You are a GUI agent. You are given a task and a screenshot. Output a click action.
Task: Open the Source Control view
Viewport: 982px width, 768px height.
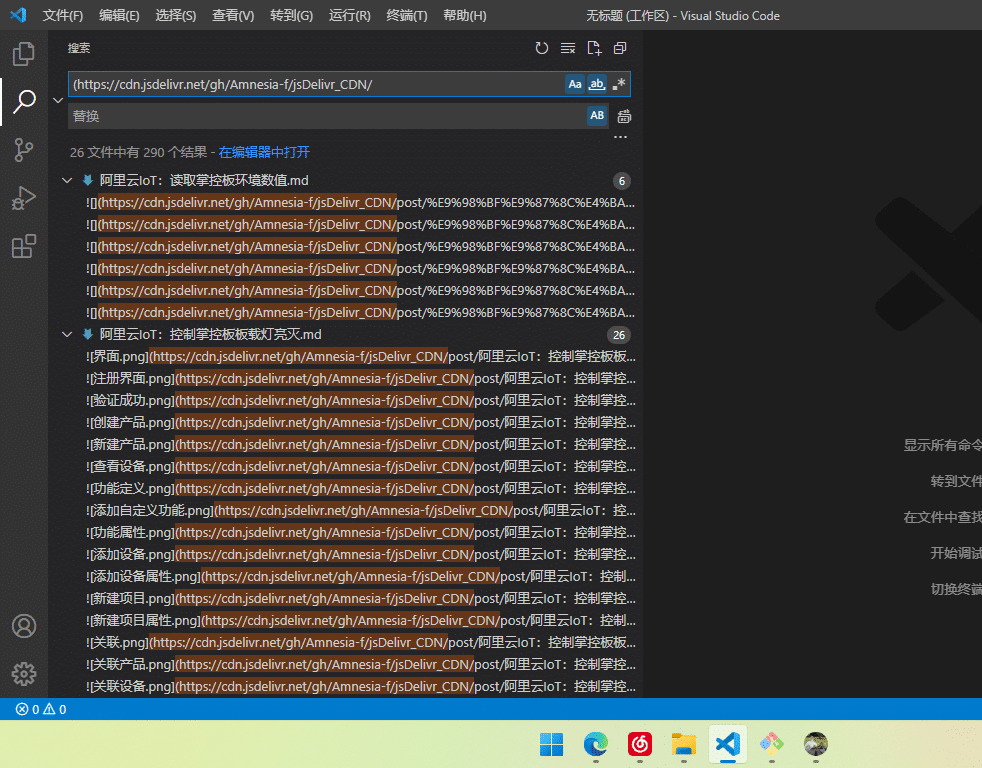[x=24, y=150]
